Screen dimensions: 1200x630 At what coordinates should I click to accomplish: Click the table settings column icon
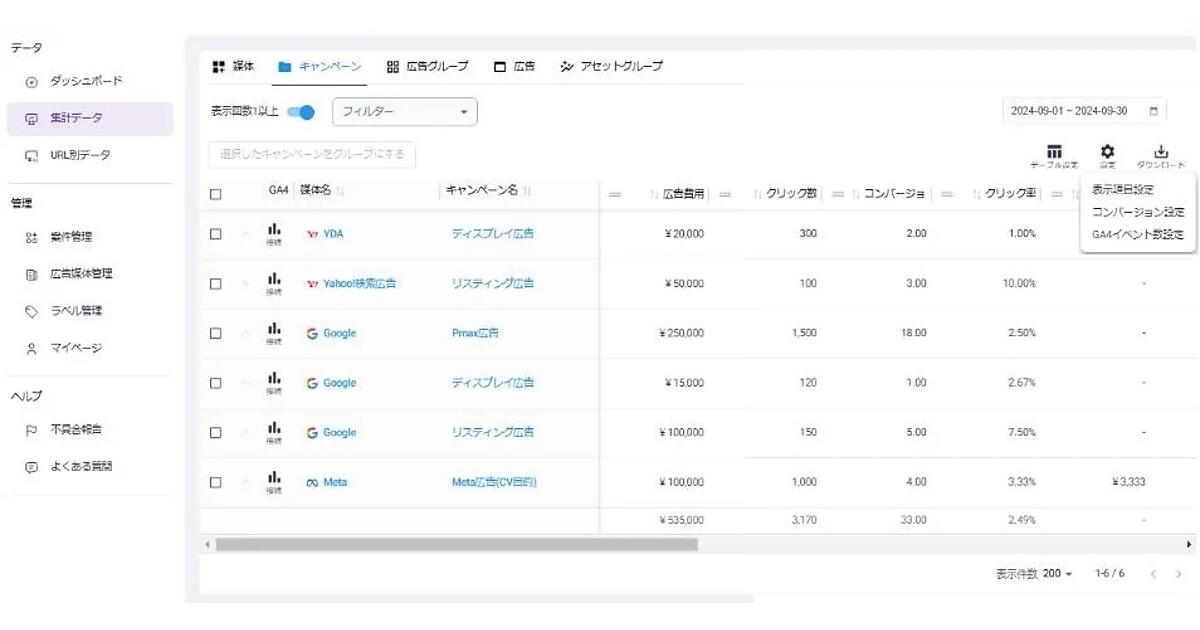pyautogui.click(x=1053, y=152)
